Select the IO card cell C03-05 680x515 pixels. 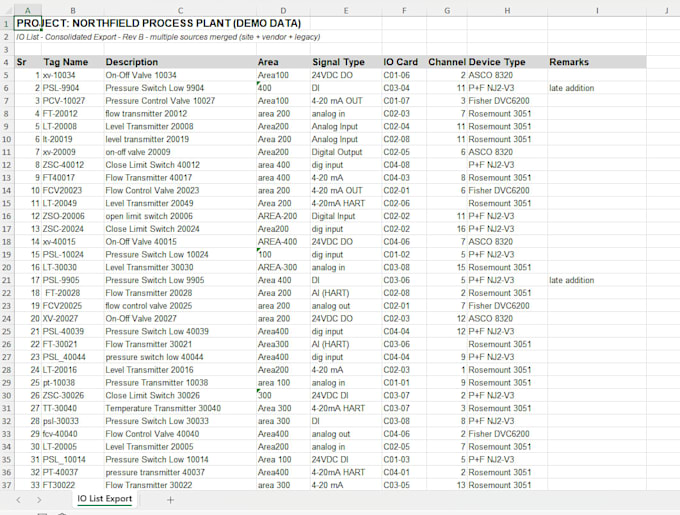pyautogui.click(x=404, y=485)
